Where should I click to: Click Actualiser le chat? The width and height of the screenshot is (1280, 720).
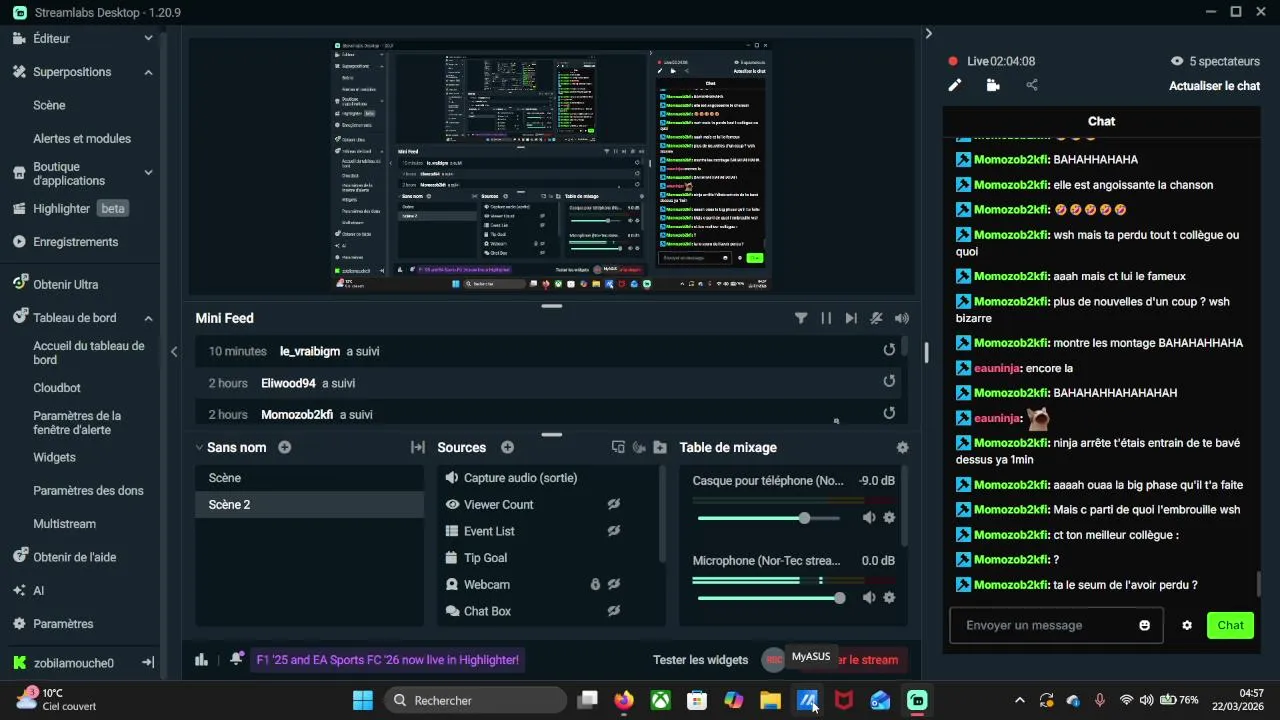(x=1214, y=86)
